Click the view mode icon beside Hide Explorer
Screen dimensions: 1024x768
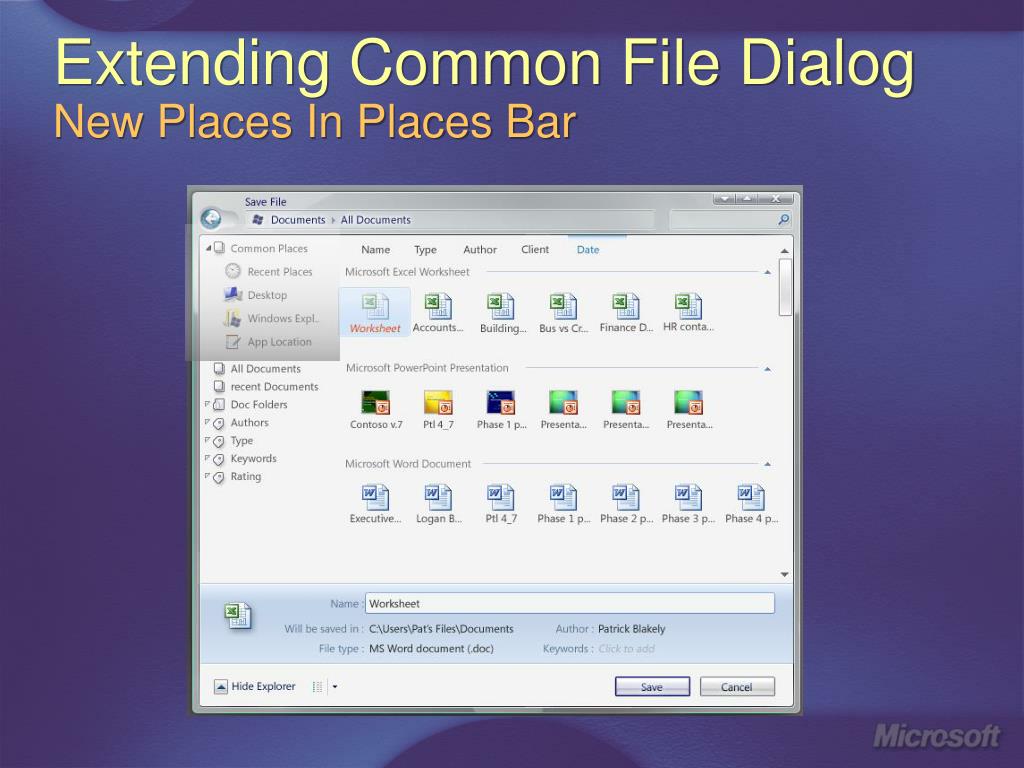click(317, 686)
